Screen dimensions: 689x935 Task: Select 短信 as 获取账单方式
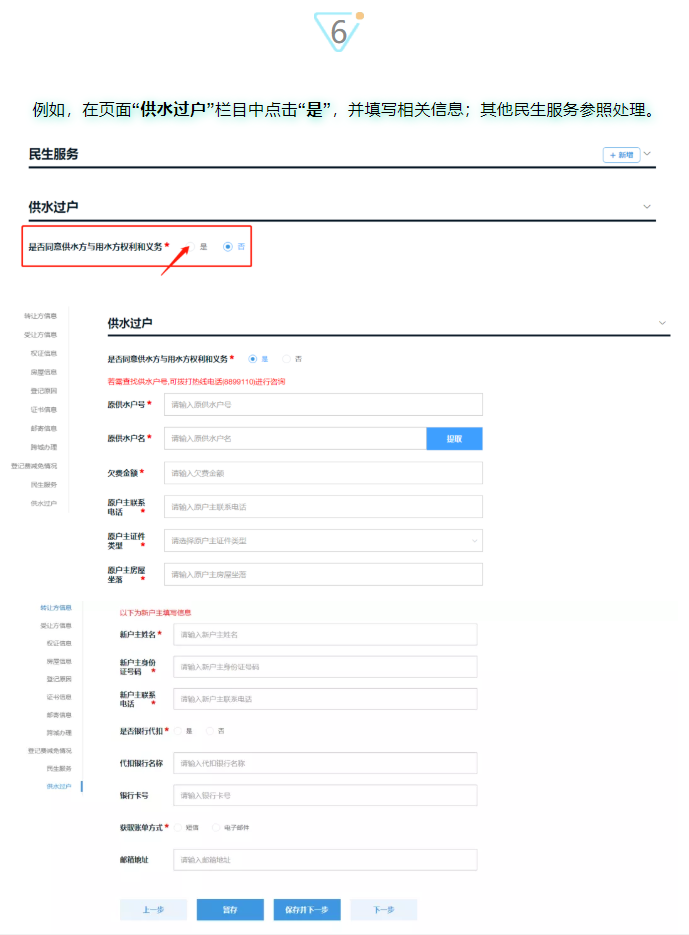pos(178,827)
